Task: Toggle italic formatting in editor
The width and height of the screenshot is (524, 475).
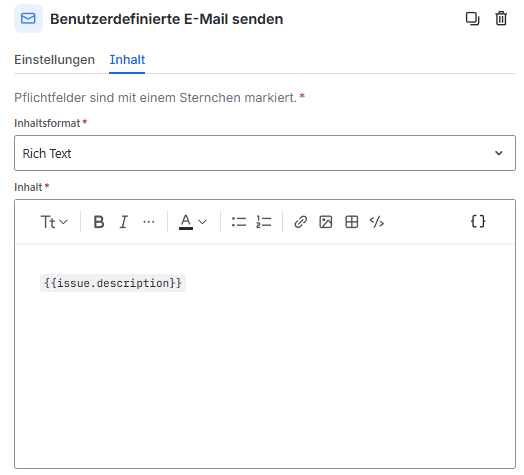Action: pos(124,222)
